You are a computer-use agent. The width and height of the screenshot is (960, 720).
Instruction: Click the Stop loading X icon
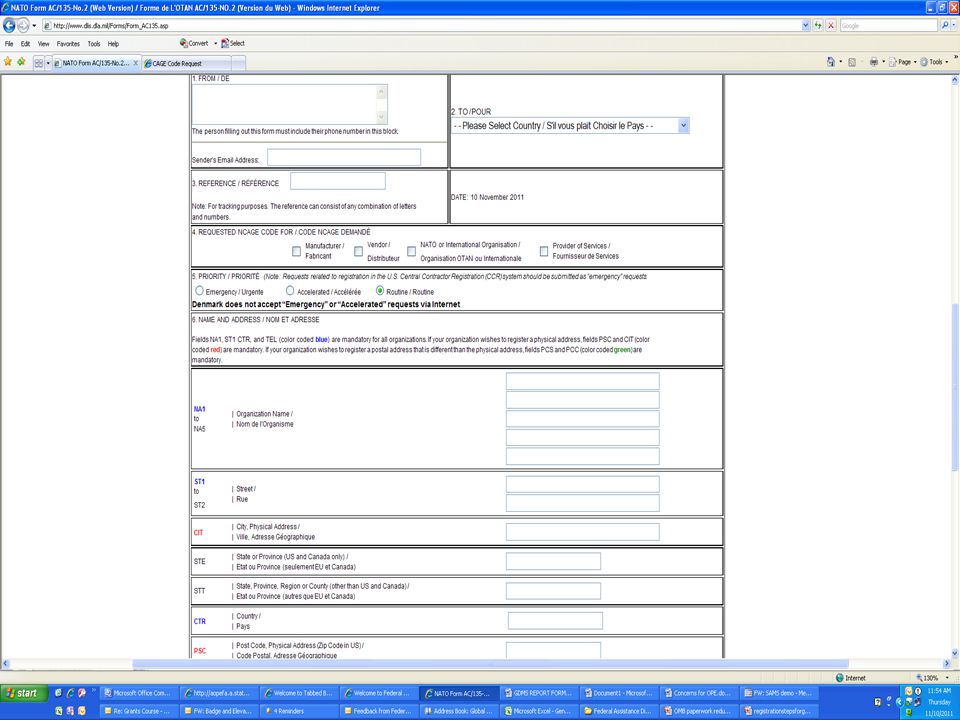tap(831, 25)
